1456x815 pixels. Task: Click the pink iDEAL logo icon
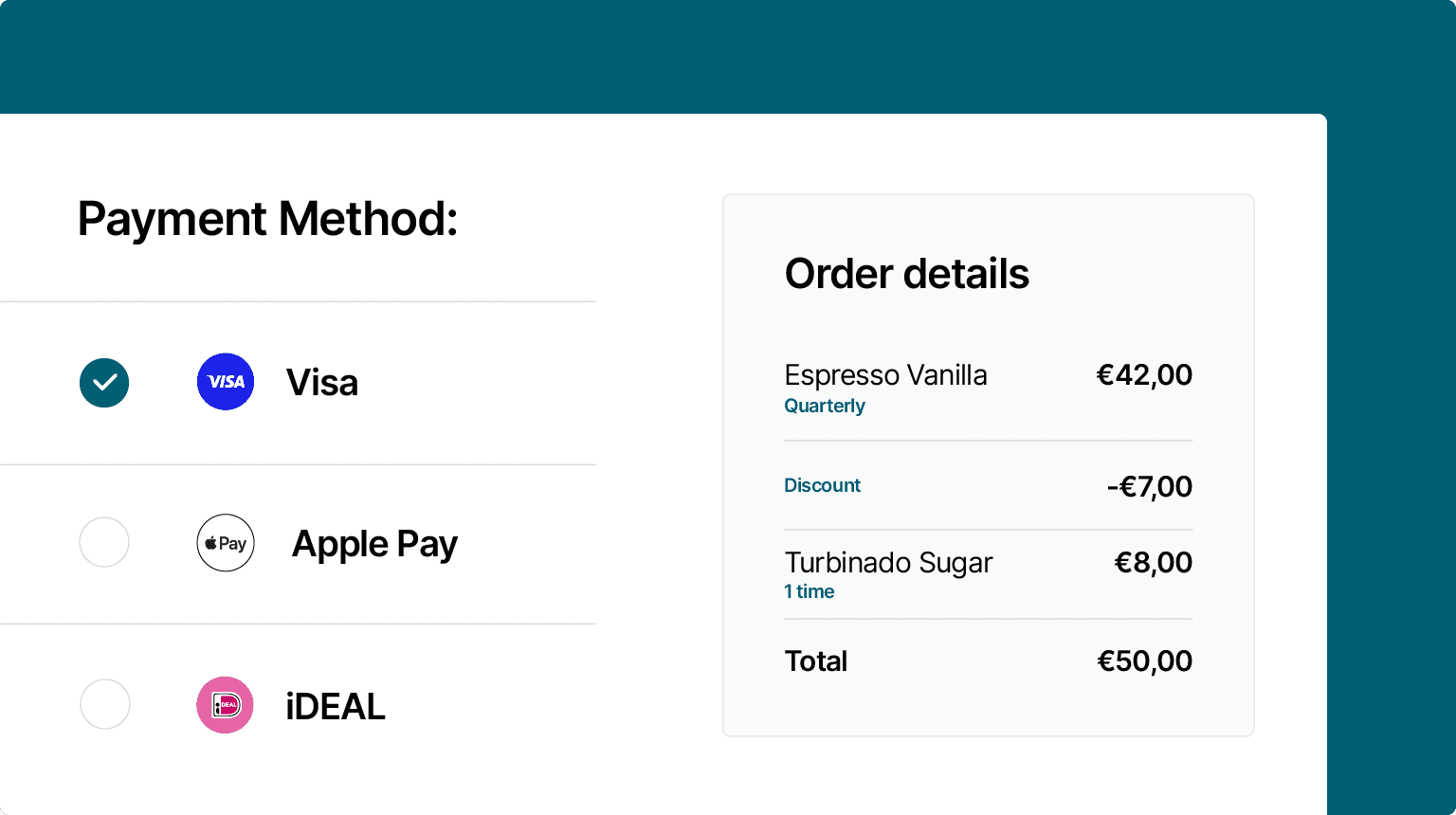coord(225,705)
